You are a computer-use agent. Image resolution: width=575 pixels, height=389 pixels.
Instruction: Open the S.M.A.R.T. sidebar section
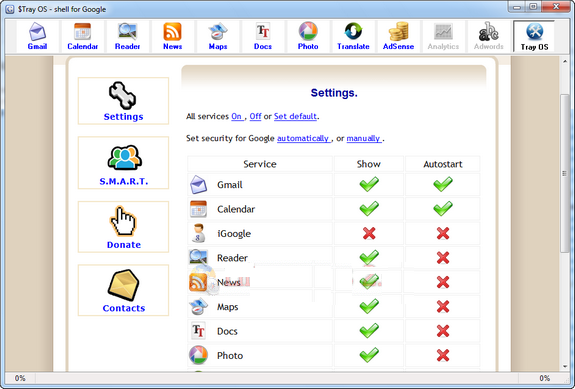pyautogui.click(x=123, y=163)
